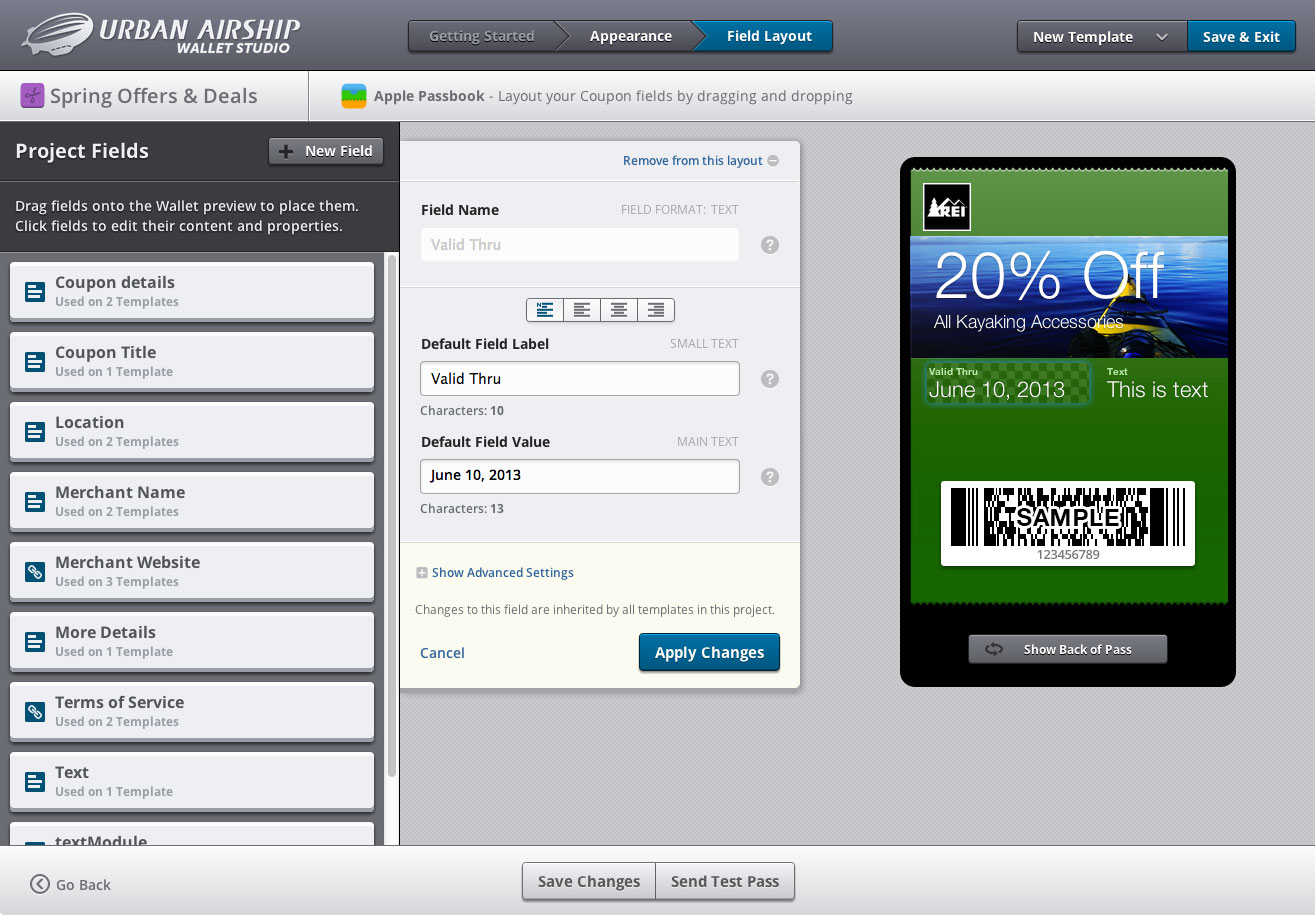The width and height of the screenshot is (1315, 915).
Task: Click the Merchant Name field icon
Action: pos(35,502)
